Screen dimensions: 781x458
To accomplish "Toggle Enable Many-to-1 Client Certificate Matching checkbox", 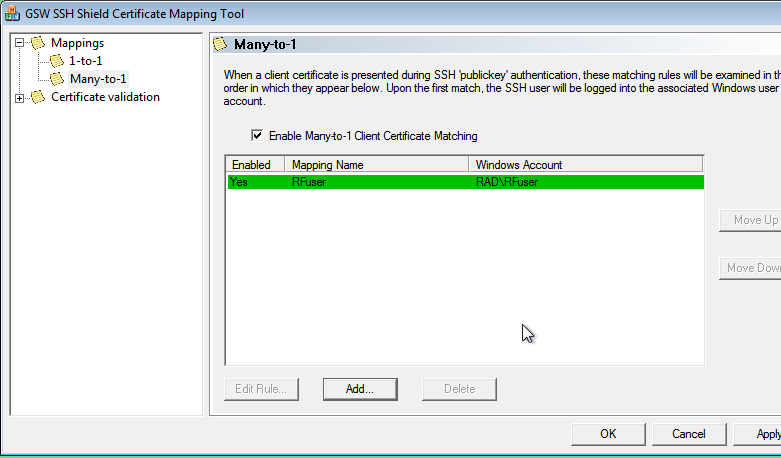I will [x=257, y=135].
